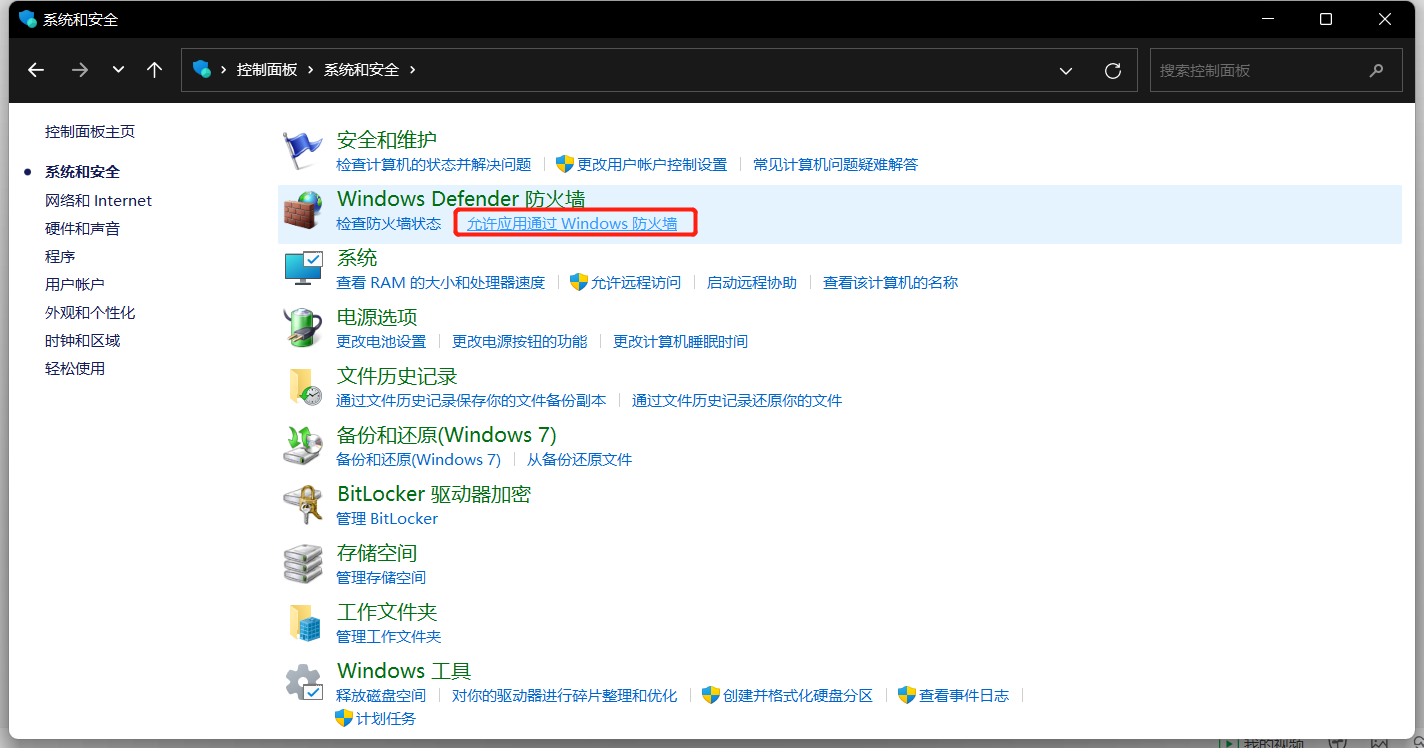Image resolution: width=1424 pixels, height=748 pixels.
Task: Select 控制面板 in the breadcrumb path
Action: click(267, 70)
